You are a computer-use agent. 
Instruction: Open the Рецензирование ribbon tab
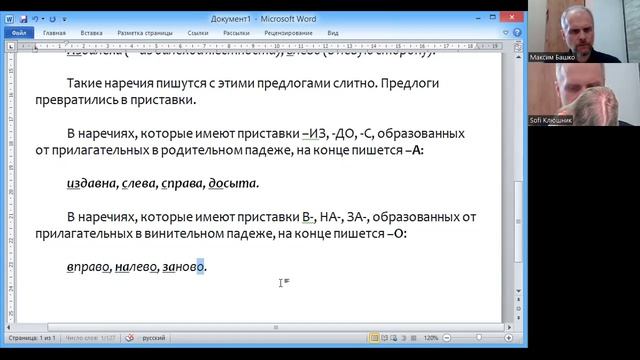click(x=288, y=33)
